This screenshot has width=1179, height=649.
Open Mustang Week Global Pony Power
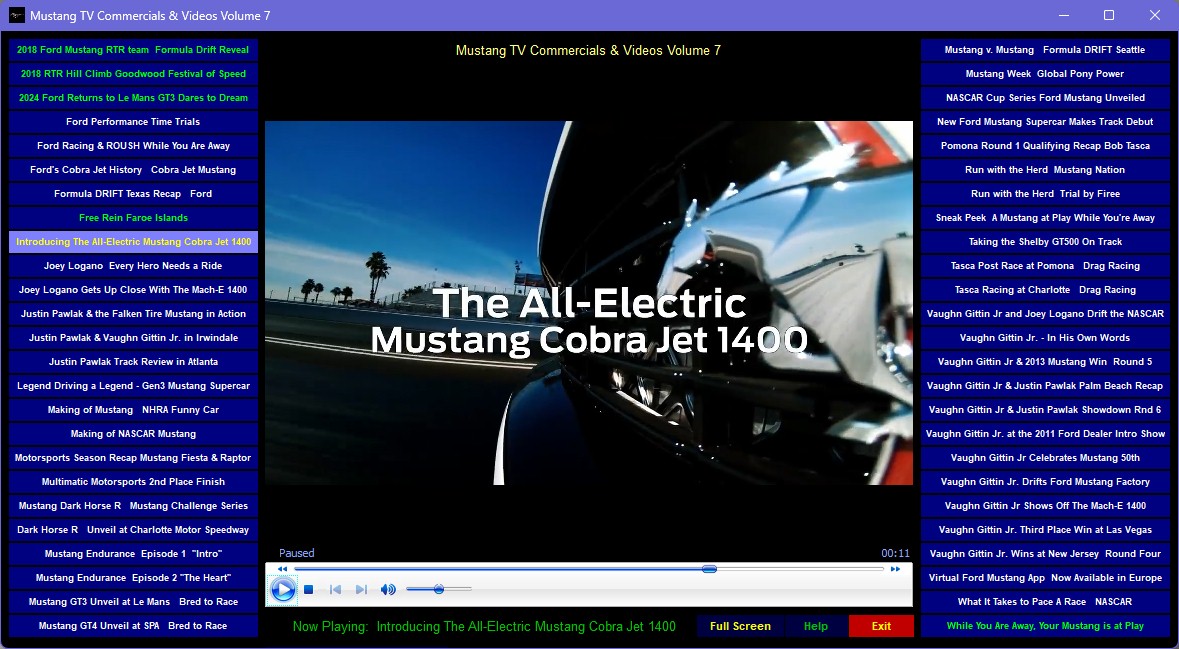coord(1045,74)
